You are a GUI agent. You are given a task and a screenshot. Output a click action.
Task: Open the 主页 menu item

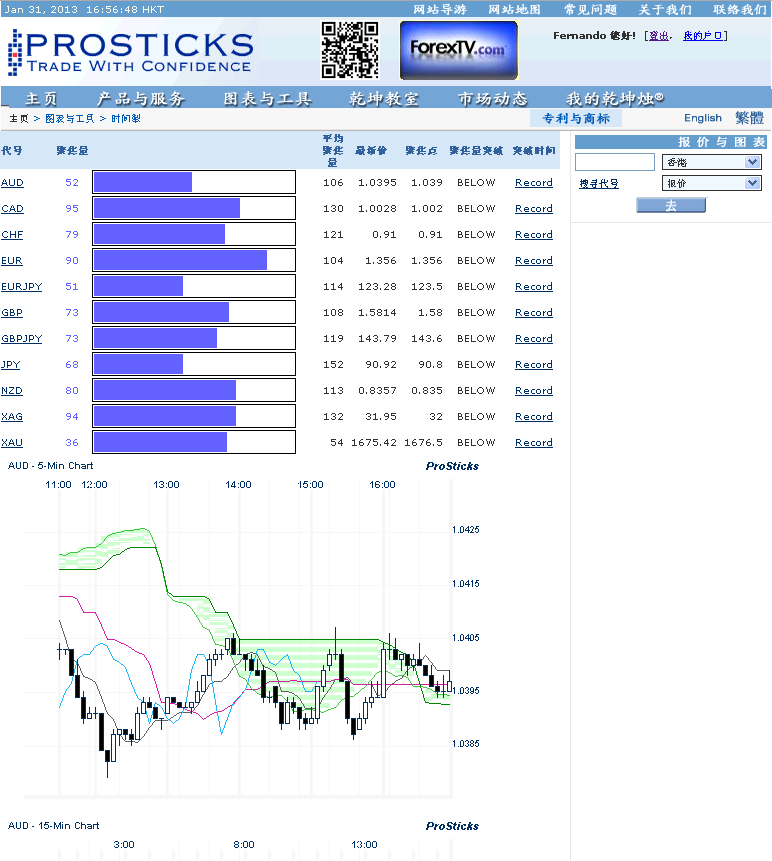click(41, 99)
